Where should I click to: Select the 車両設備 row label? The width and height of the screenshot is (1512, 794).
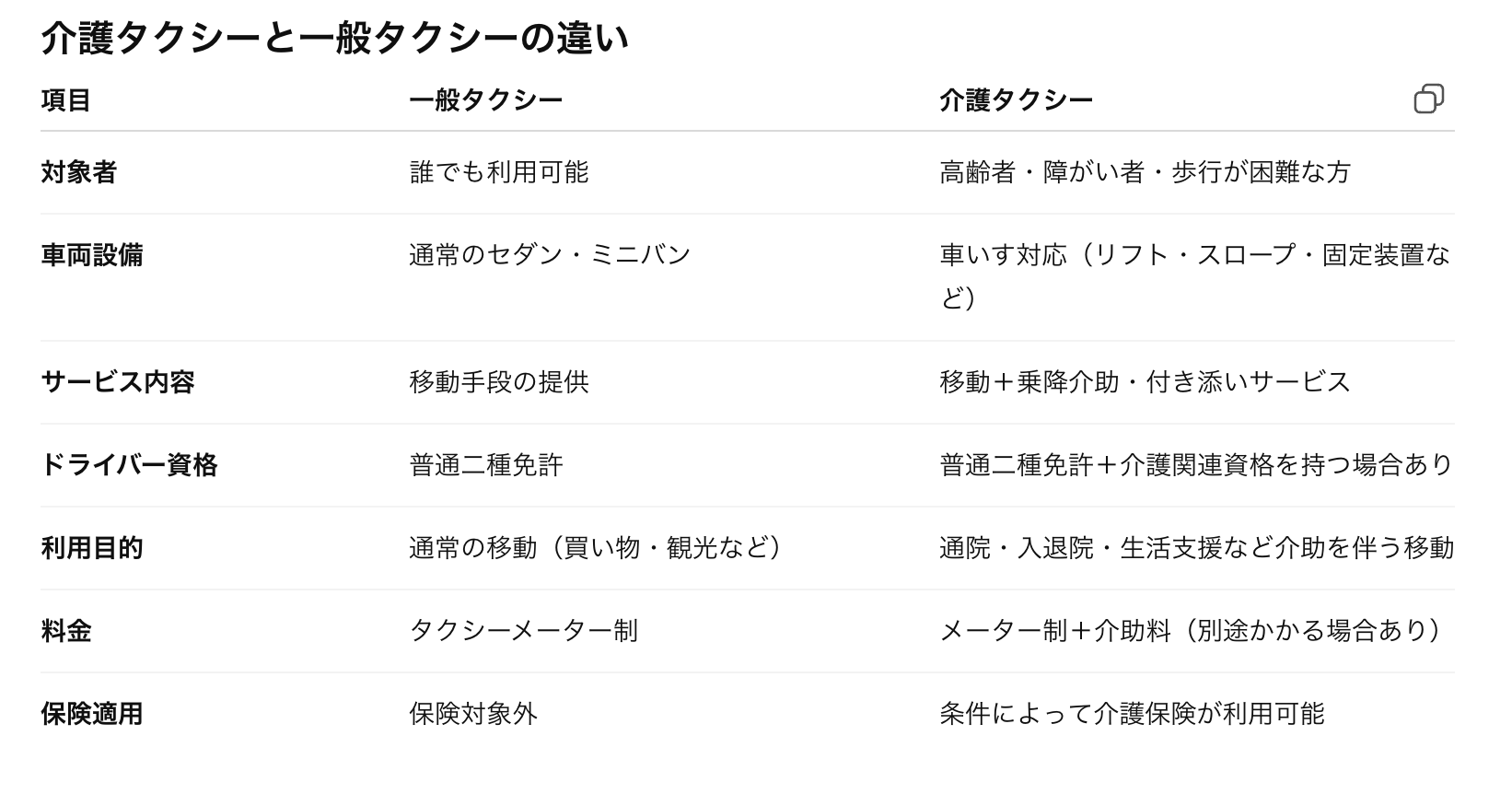coord(91,255)
